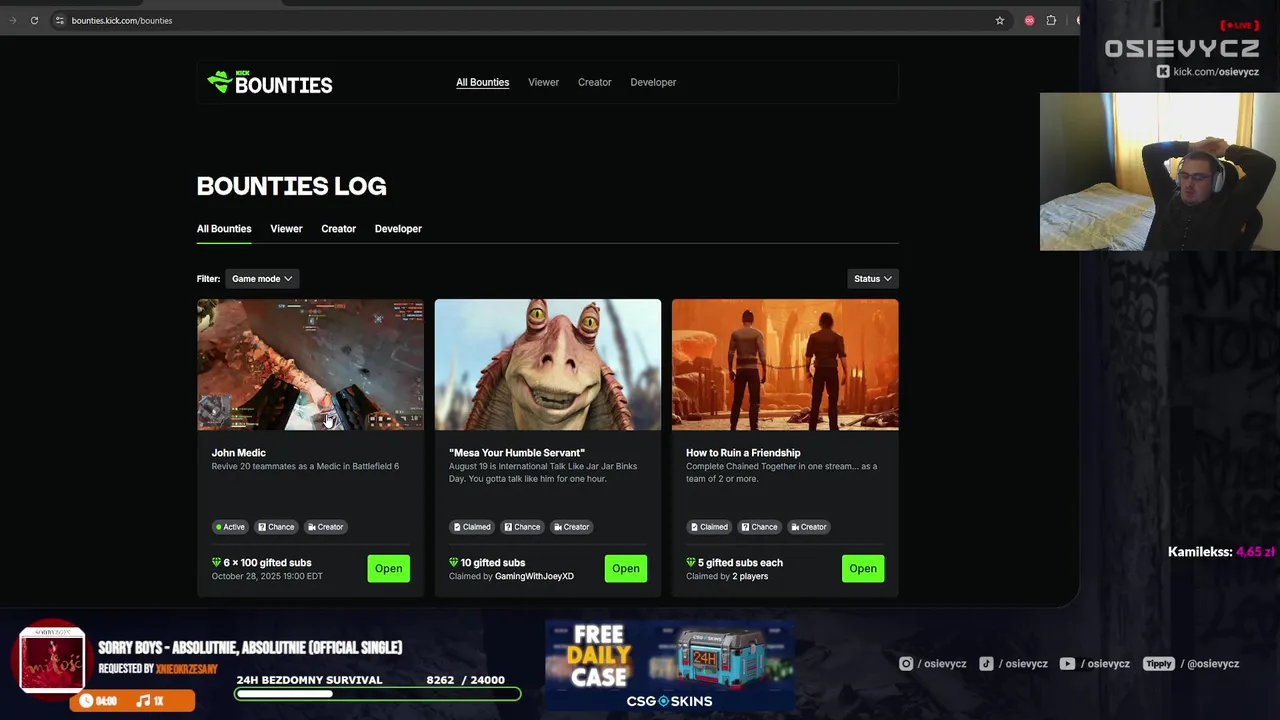The width and height of the screenshot is (1280, 720).
Task: Click the Claimed tag on Mesa Your Humble Servant
Action: [472, 527]
